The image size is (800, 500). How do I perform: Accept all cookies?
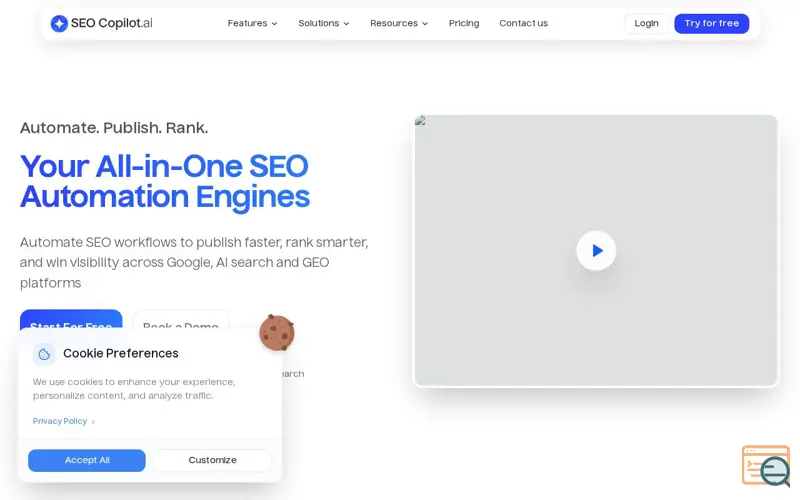87,460
